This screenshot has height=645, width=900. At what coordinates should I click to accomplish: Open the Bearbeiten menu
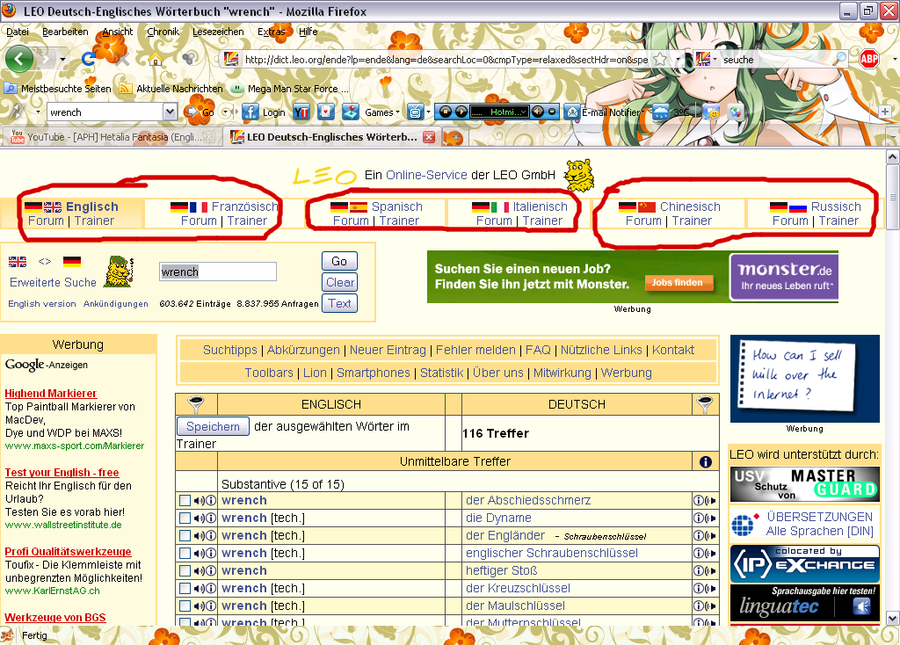(x=65, y=32)
